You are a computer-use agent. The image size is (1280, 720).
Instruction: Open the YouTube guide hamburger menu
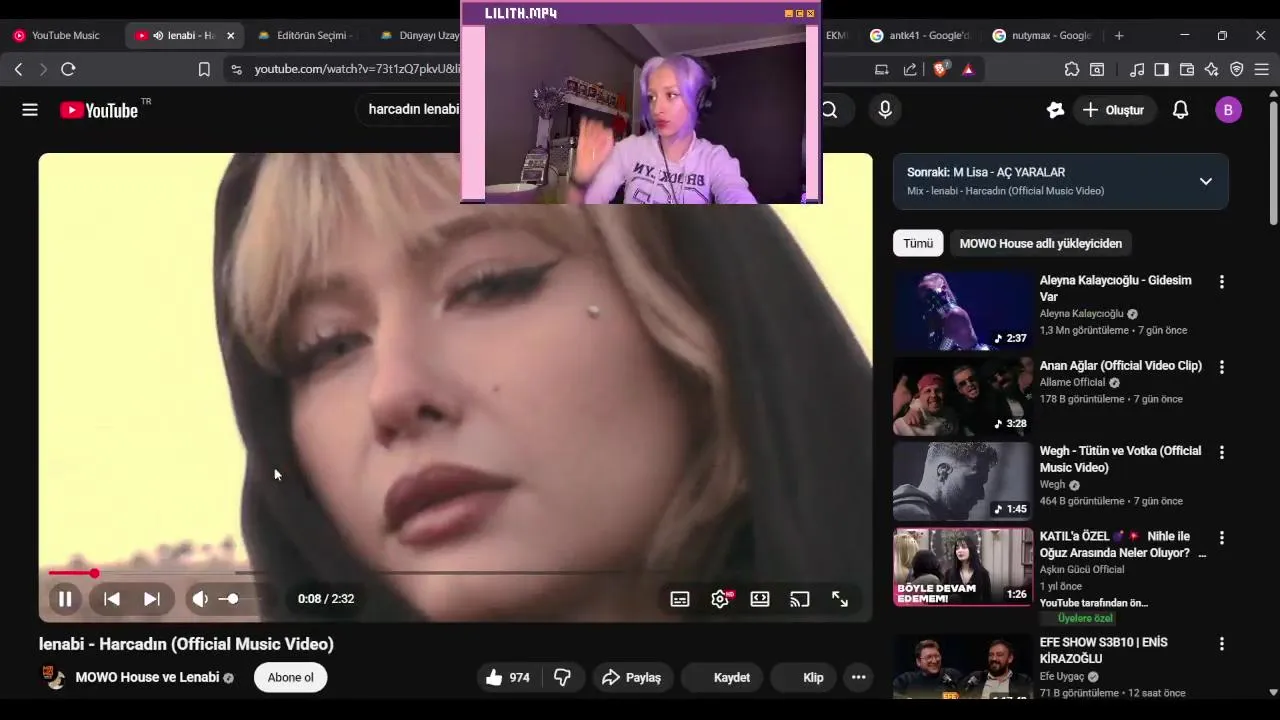pos(30,110)
